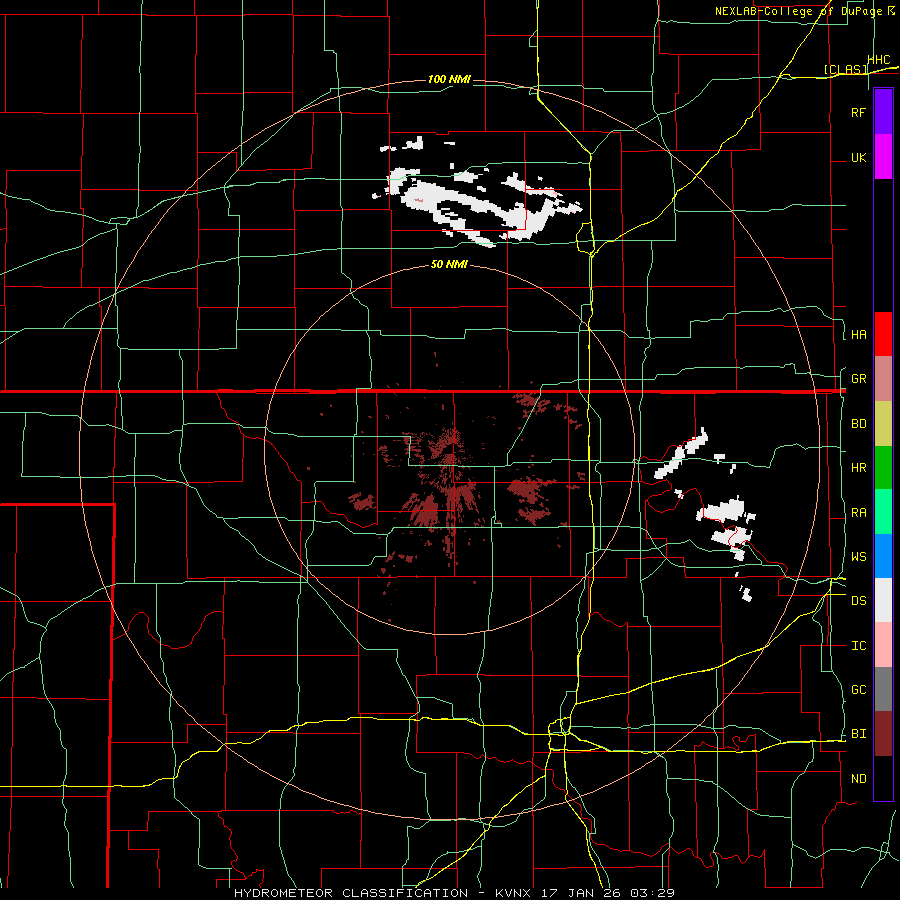The height and width of the screenshot is (900, 900).
Task: Click the RA light green legend swatch
Action: click(x=883, y=512)
